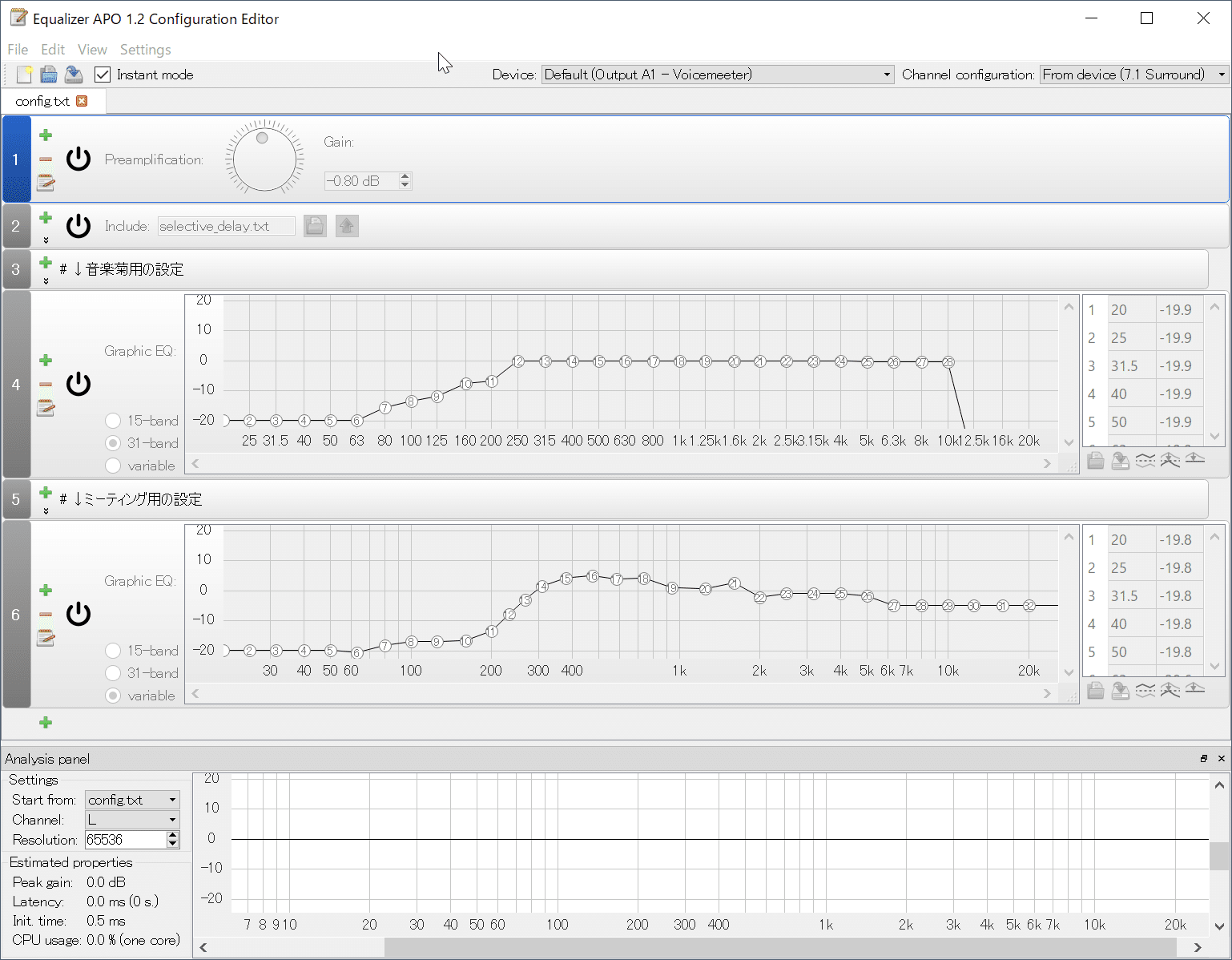Add a filter above row 1 via green plus
Image resolution: width=1232 pixels, height=960 pixels.
click(46, 135)
